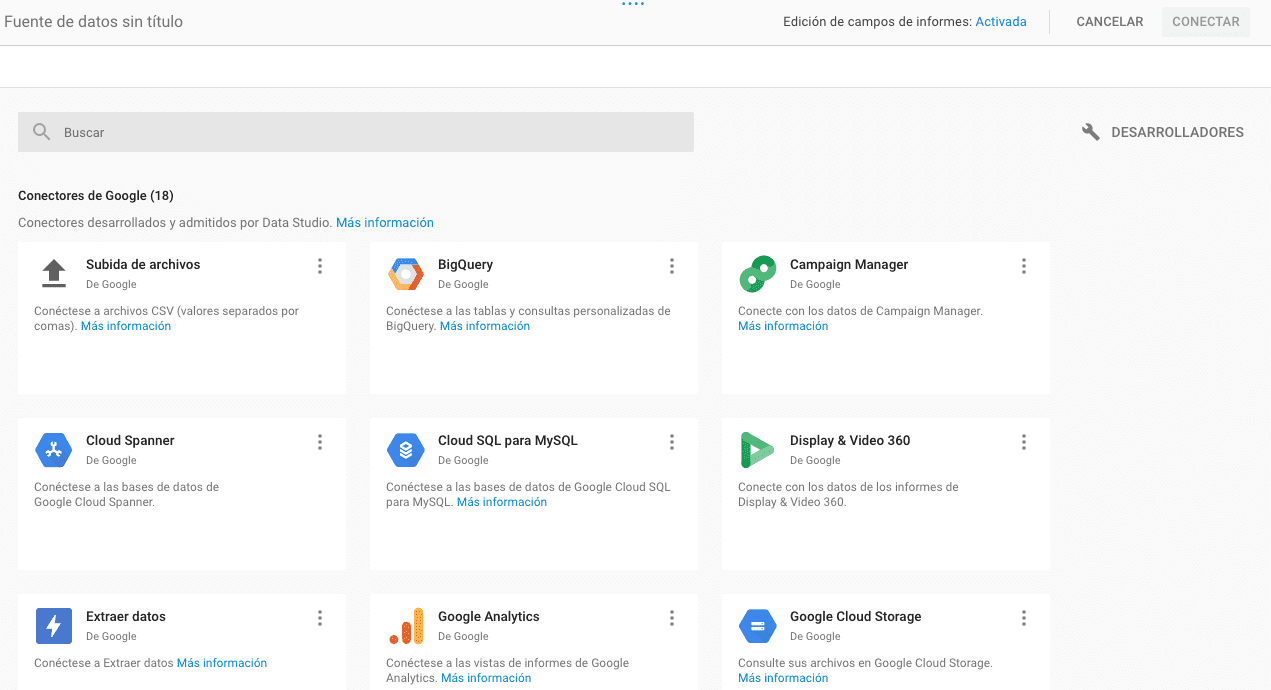Click the Cloud Spanner icon

53,450
